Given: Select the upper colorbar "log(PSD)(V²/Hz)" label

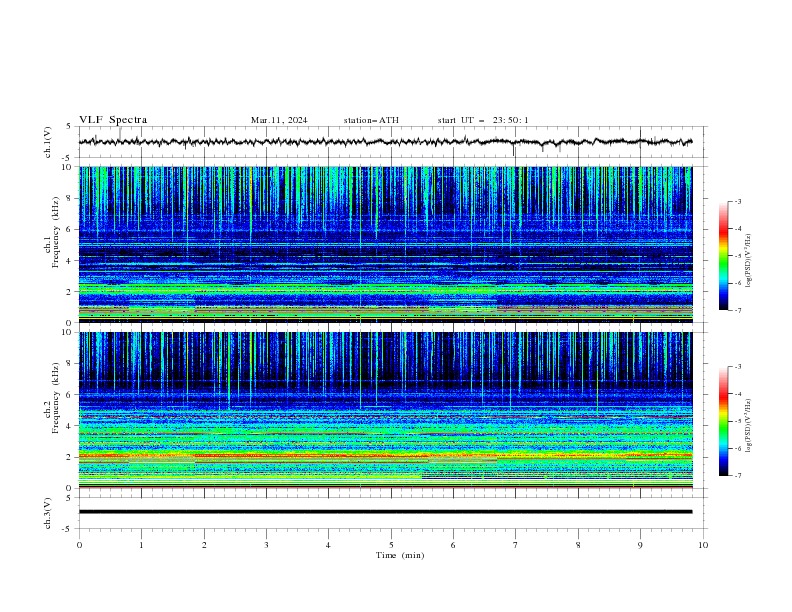Looking at the screenshot, I should pyautogui.click(x=748, y=260).
